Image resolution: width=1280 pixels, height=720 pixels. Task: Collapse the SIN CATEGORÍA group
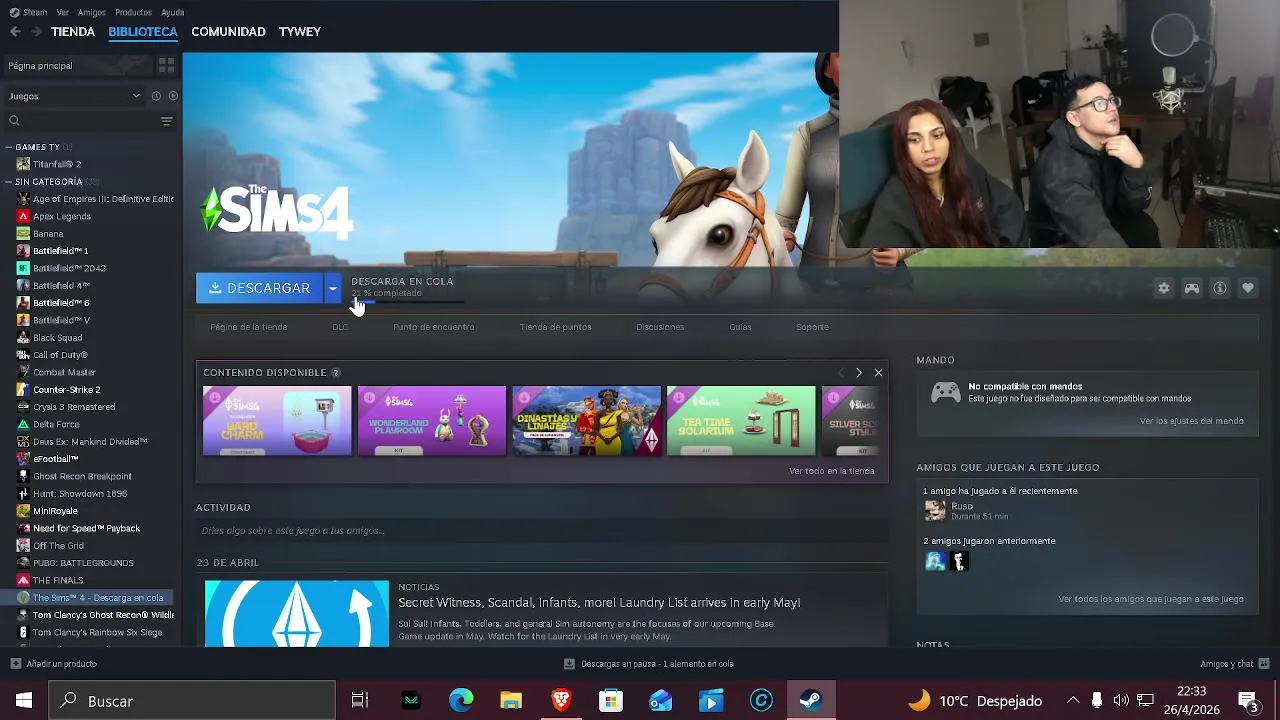9,182
